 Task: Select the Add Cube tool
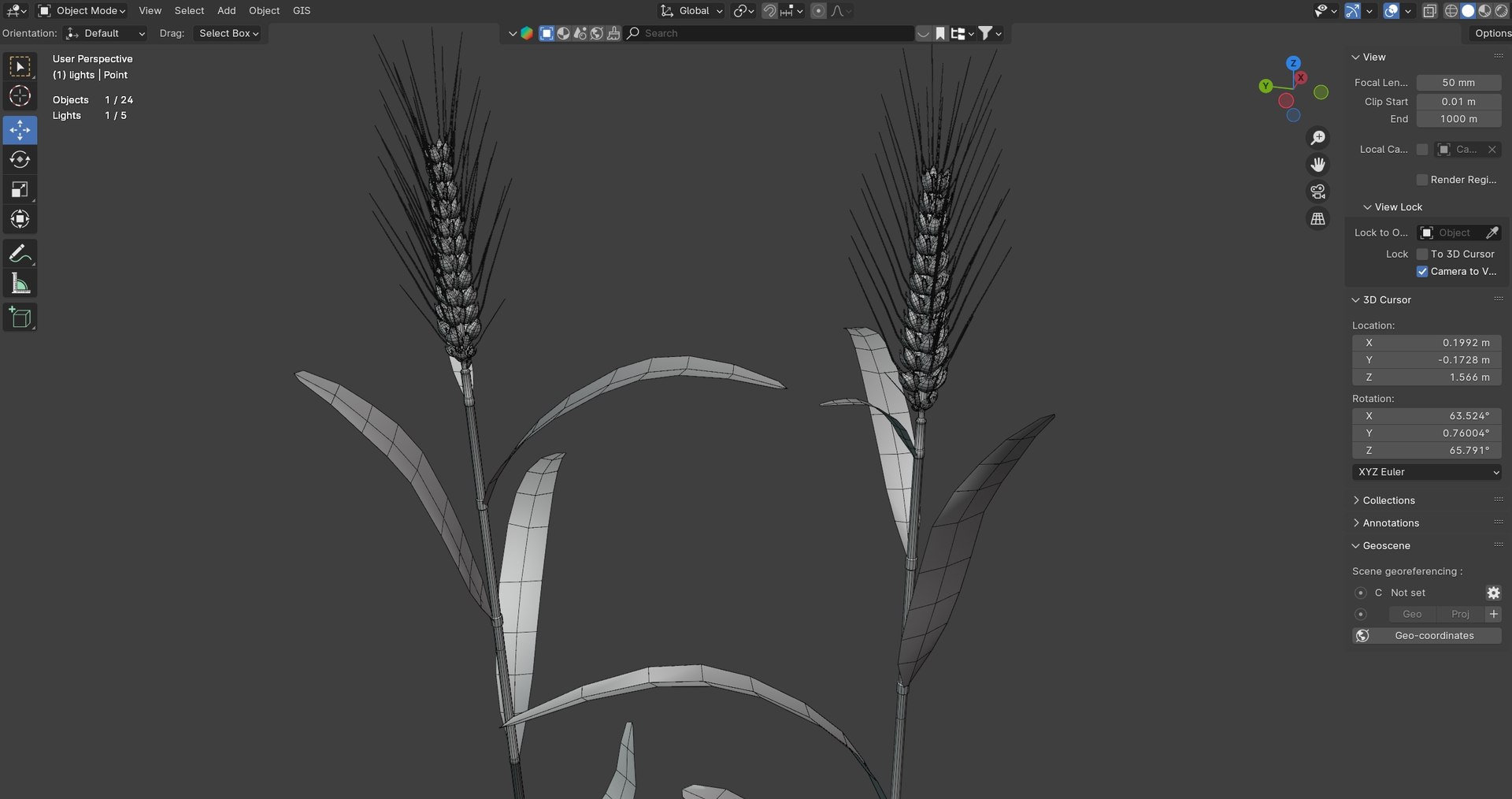click(20, 318)
